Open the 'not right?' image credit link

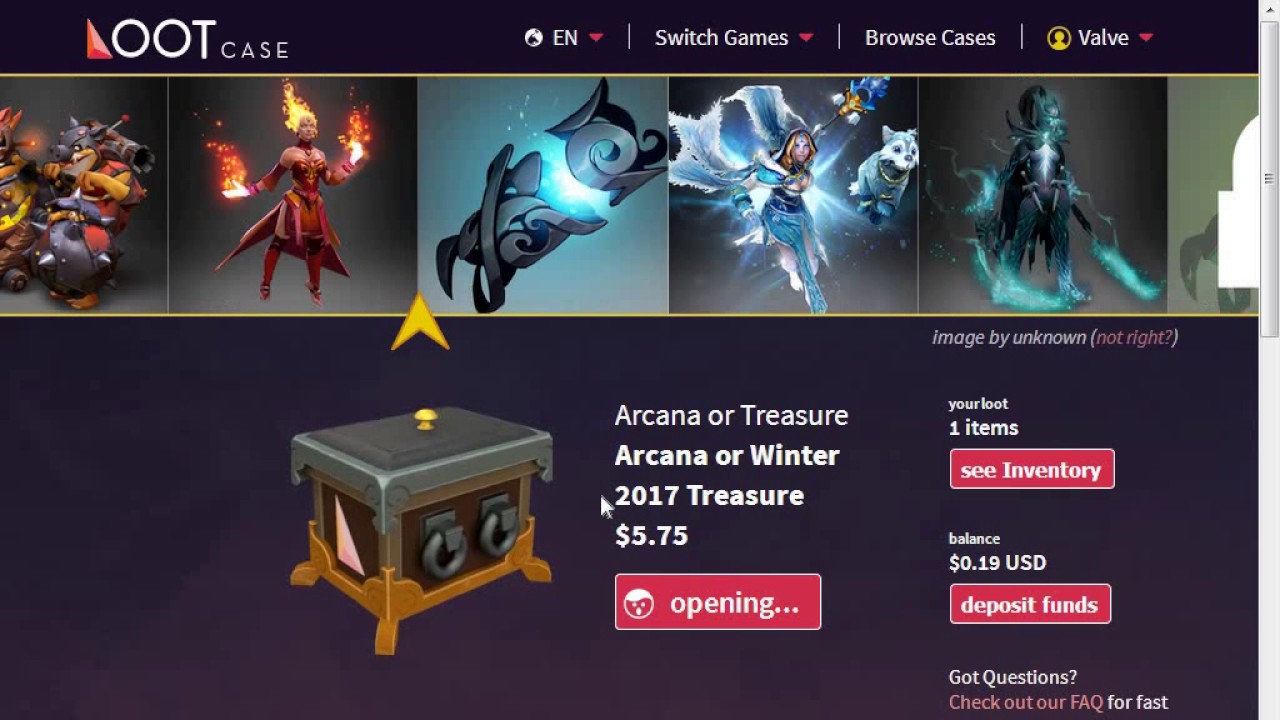point(1134,337)
